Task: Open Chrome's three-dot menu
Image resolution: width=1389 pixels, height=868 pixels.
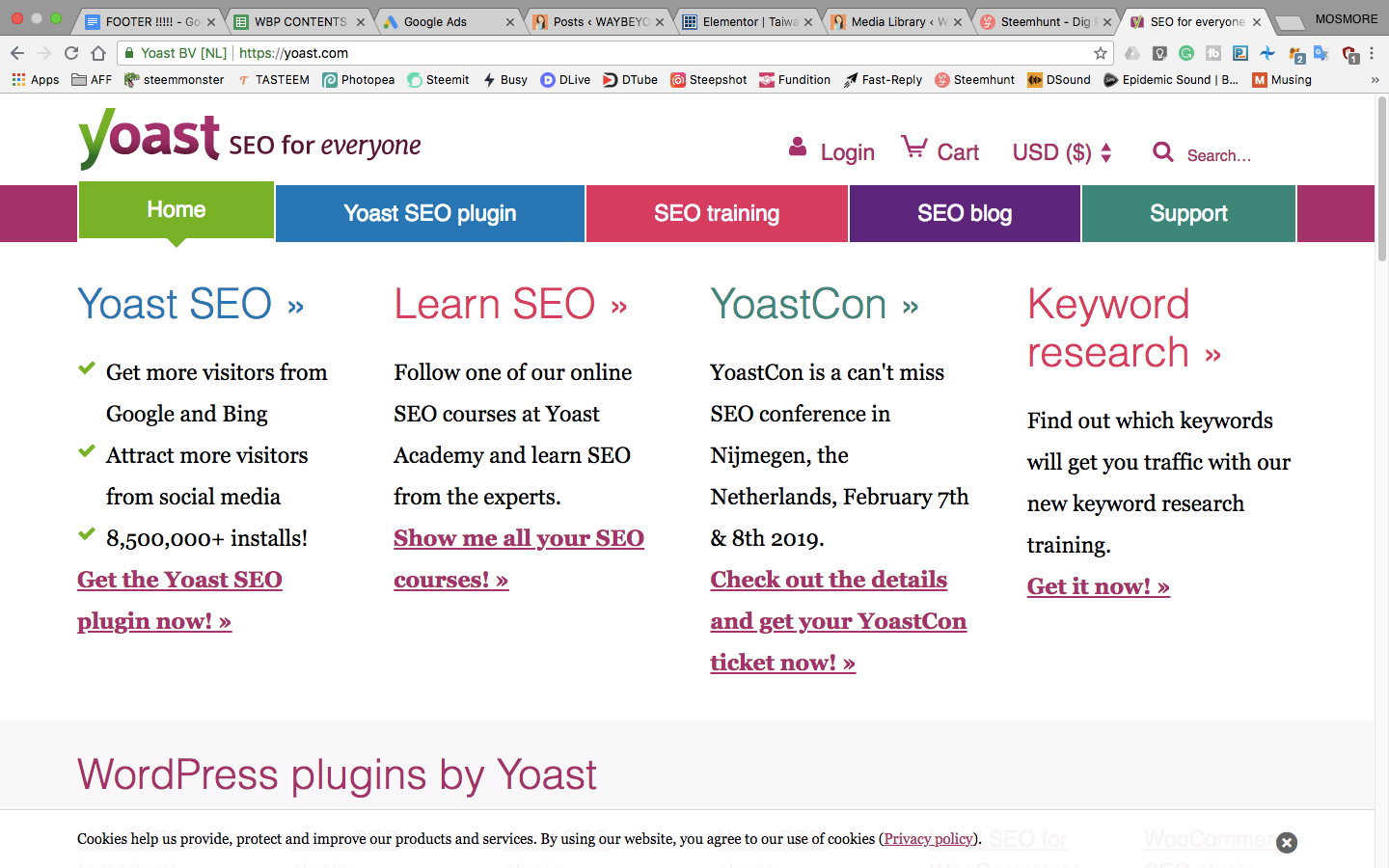Action: point(1372,53)
